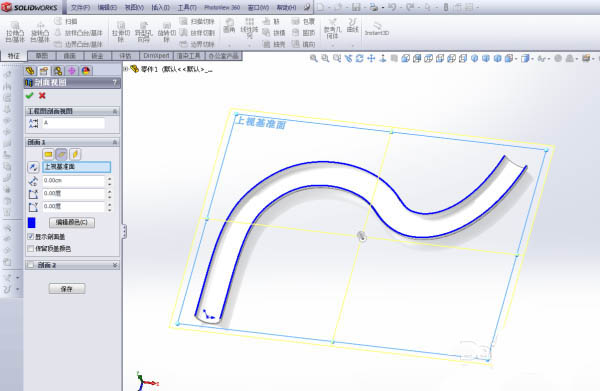The height and width of the screenshot is (391, 600).
Task: Collapse 工程图剖面视图 section
Action: [115, 111]
